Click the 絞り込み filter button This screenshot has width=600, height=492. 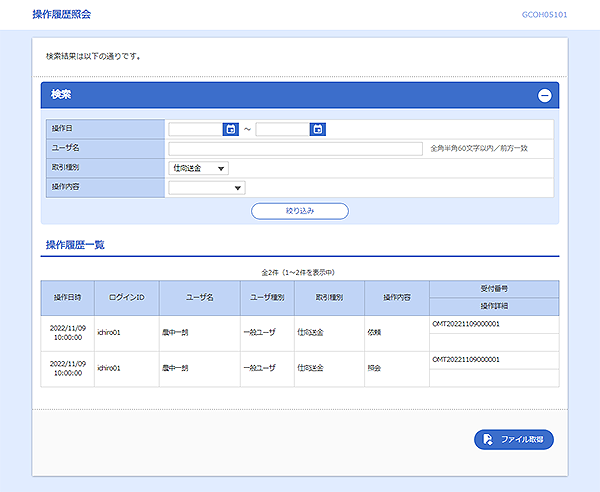pos(300,211)
